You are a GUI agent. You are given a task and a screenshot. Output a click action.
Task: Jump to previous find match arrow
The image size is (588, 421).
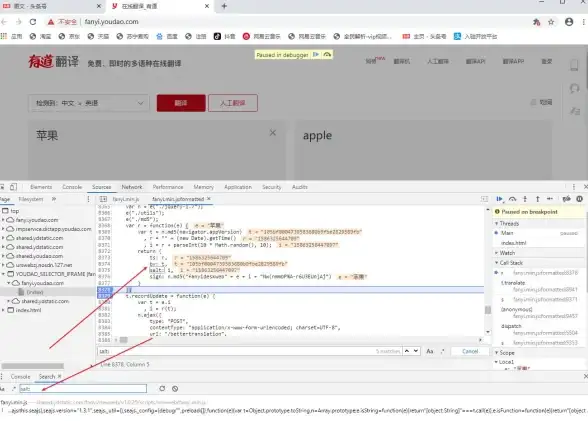[x=407, y=351]
